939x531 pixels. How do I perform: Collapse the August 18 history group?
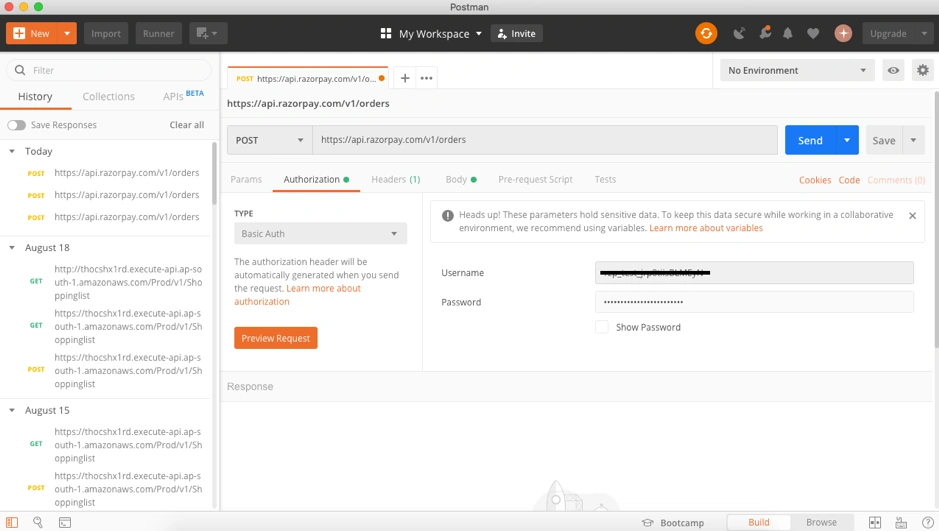11,248
